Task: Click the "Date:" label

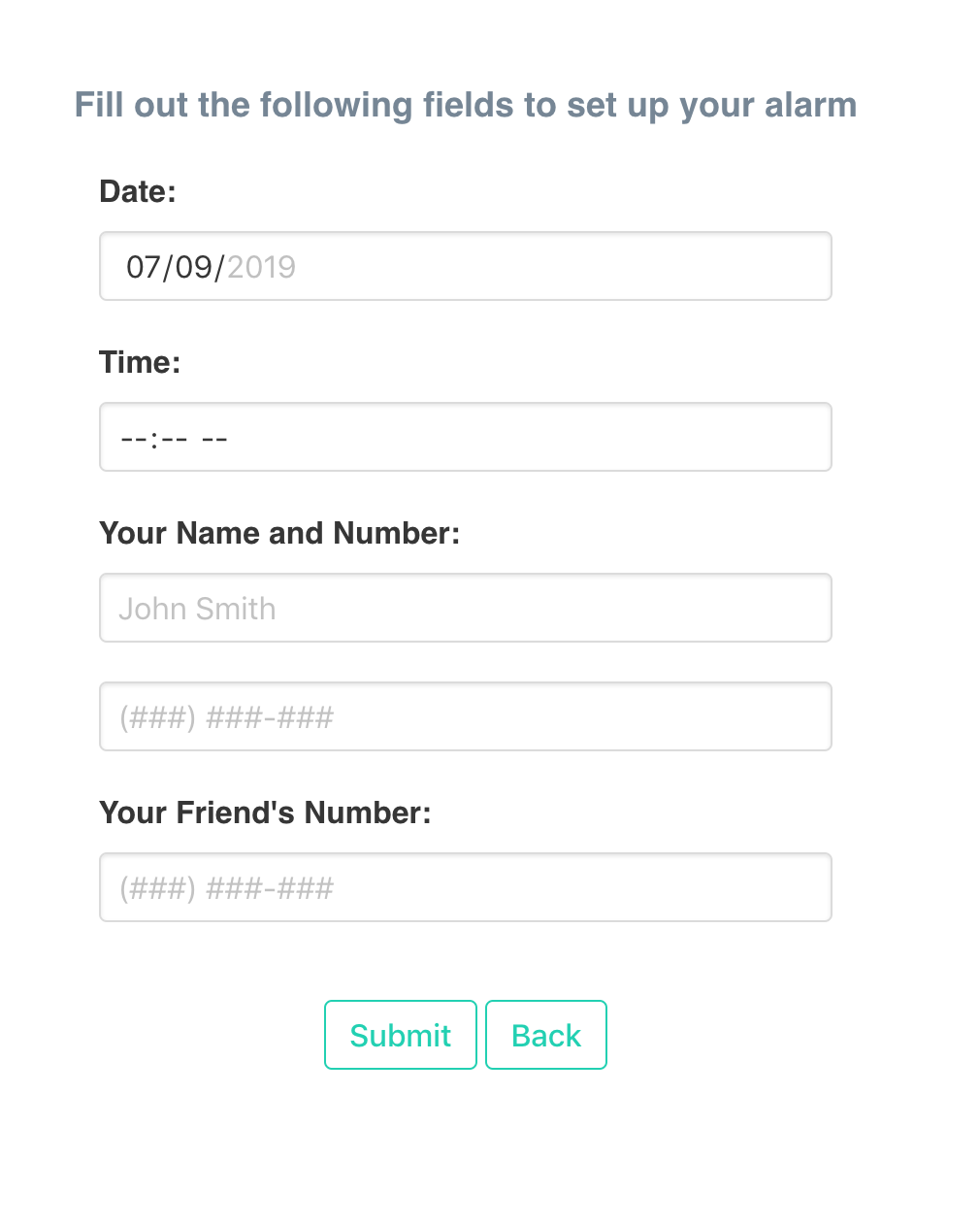Action: [x=138, y=191]
